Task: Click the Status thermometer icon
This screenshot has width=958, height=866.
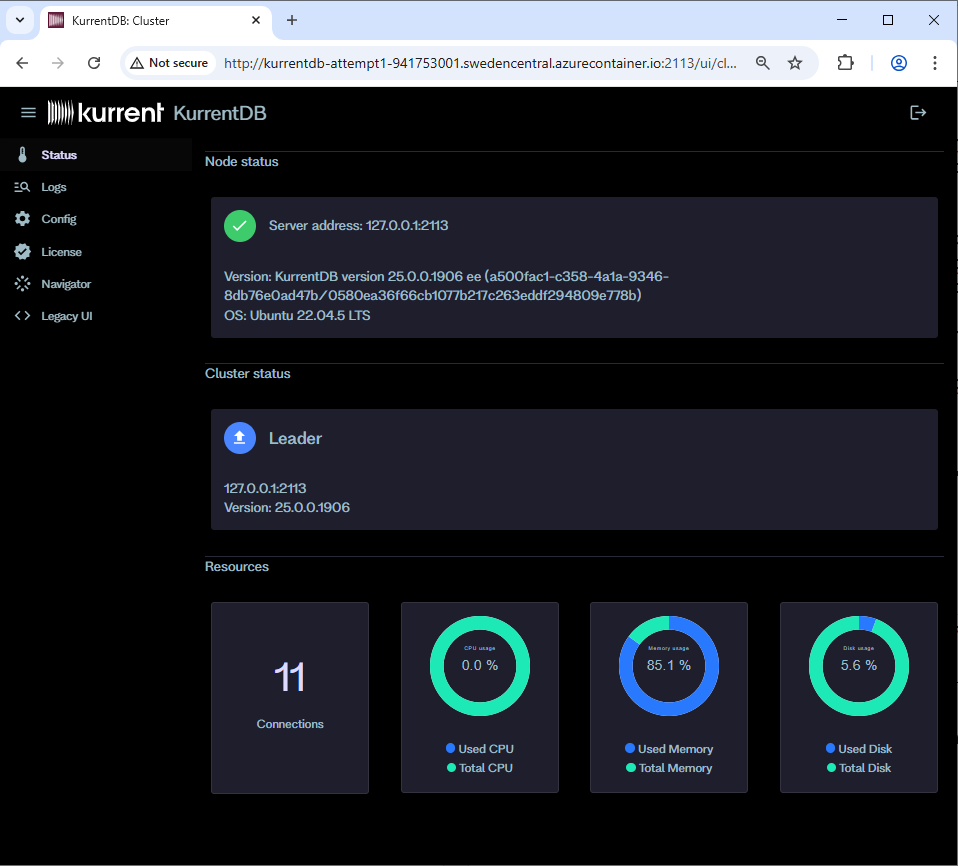Action: tap(23, 155)
